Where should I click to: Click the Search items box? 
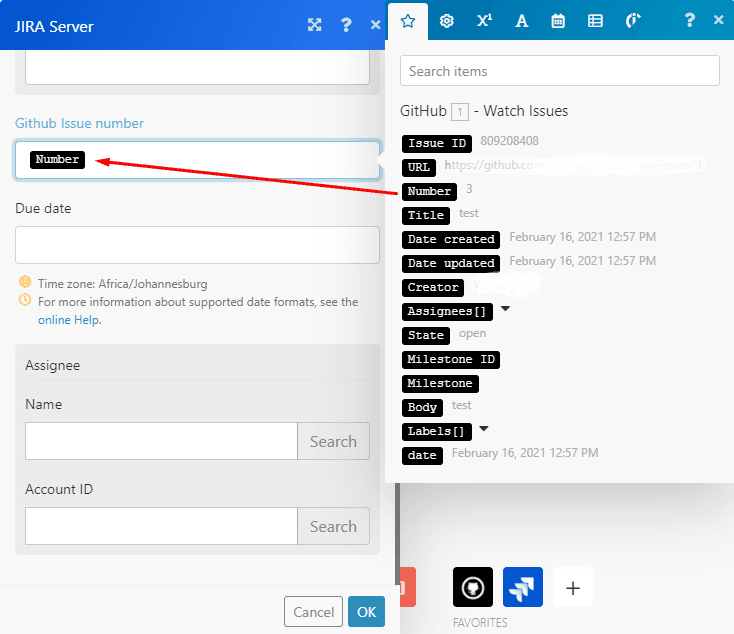[559, 71]
